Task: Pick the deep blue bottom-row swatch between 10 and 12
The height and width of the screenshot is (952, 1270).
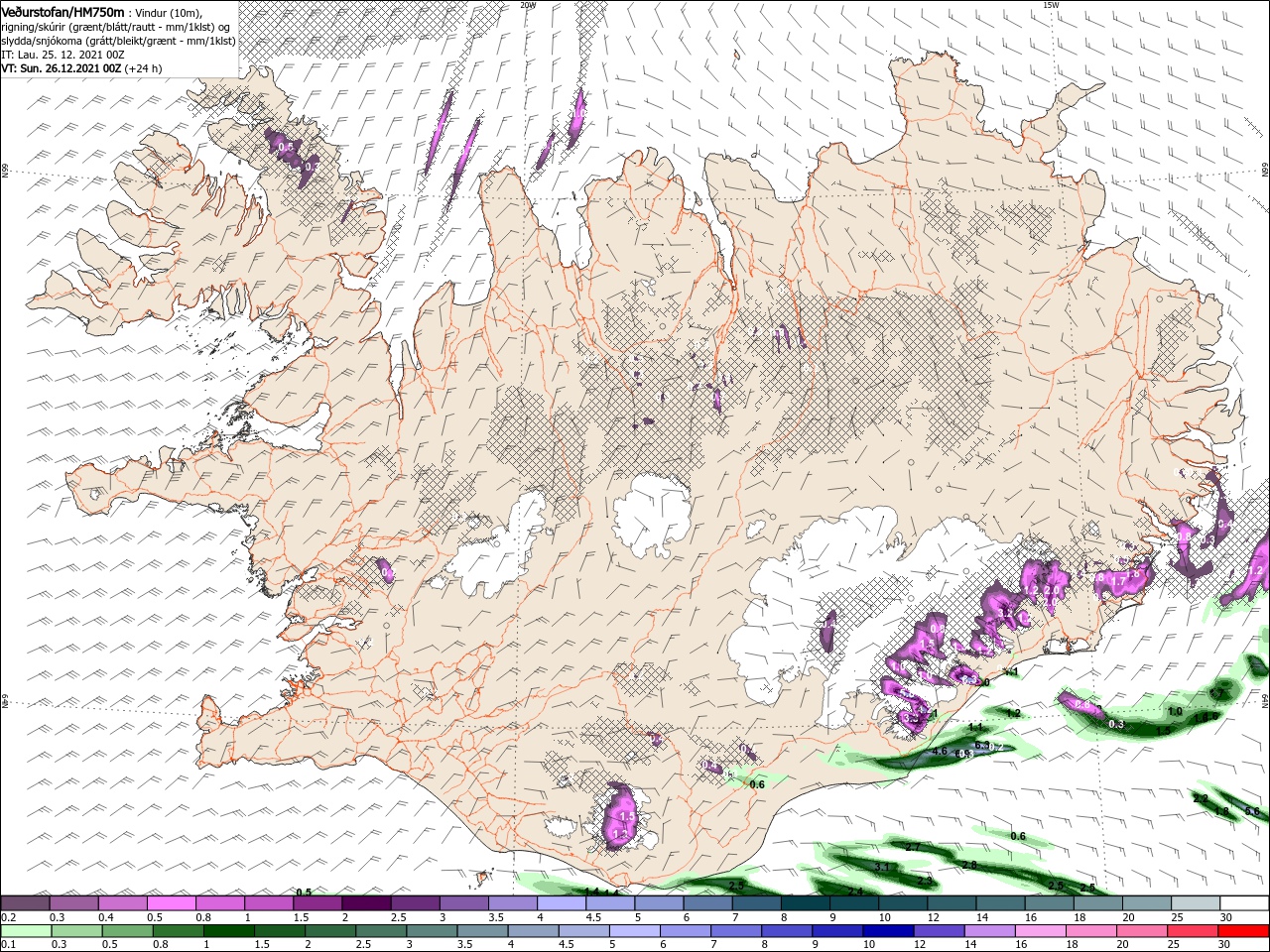Action: 887,931
